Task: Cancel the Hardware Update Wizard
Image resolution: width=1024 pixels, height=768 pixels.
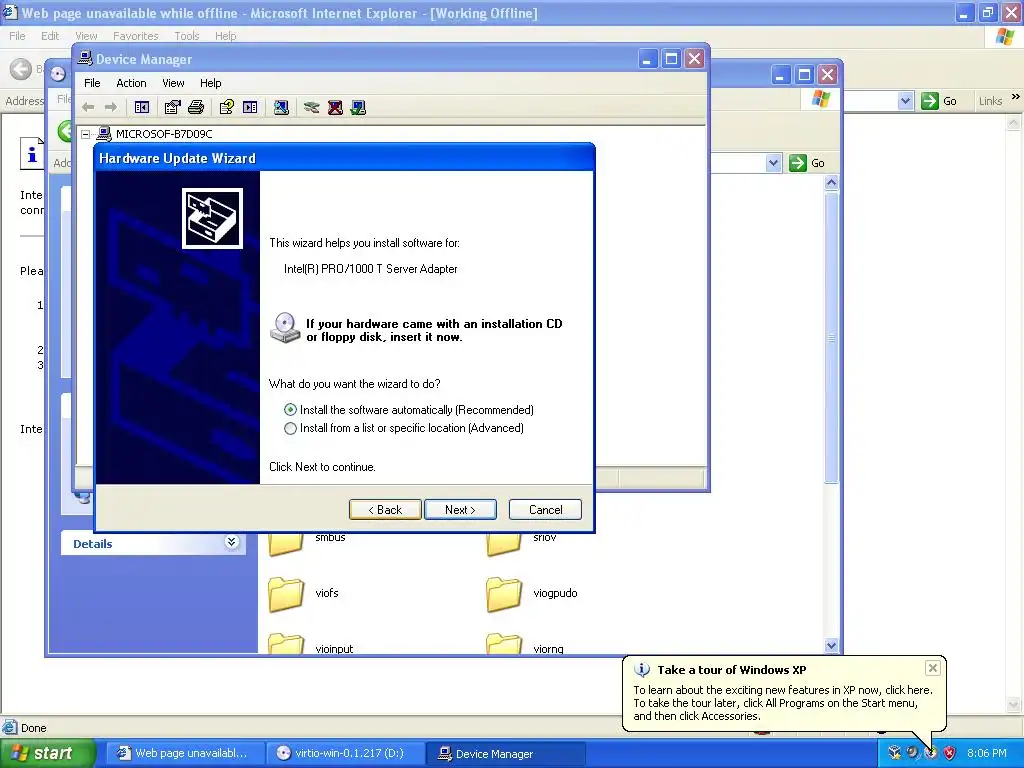Action: (x=545, y=509)
